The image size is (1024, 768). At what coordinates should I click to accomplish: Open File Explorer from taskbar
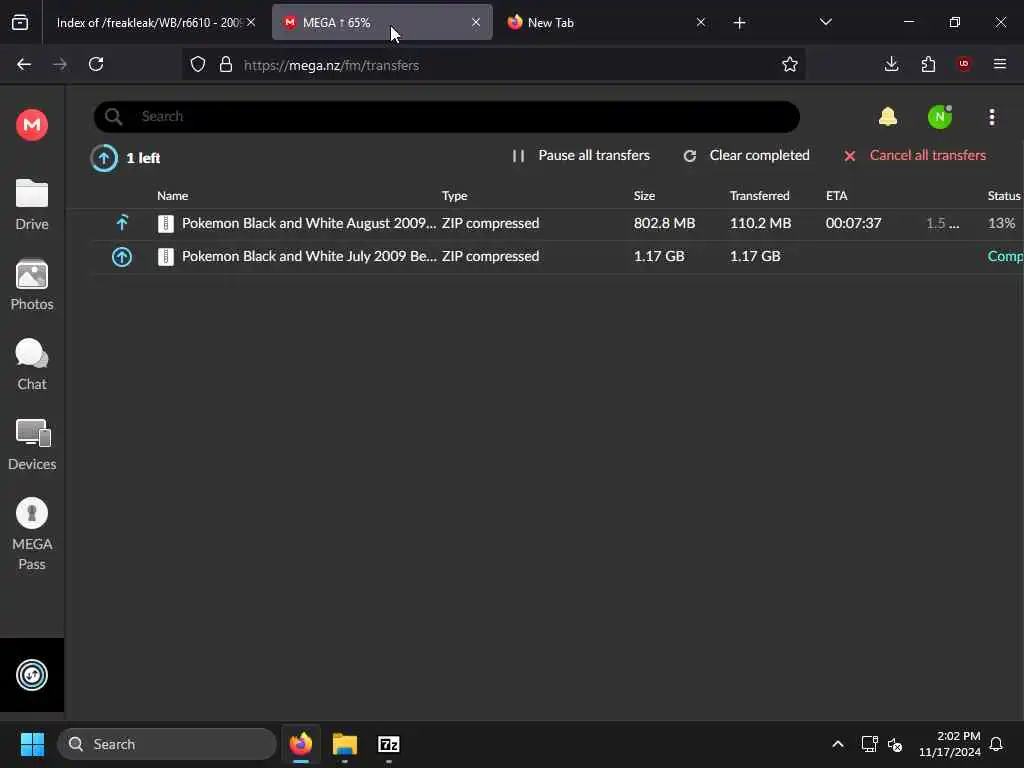point(345,744)
